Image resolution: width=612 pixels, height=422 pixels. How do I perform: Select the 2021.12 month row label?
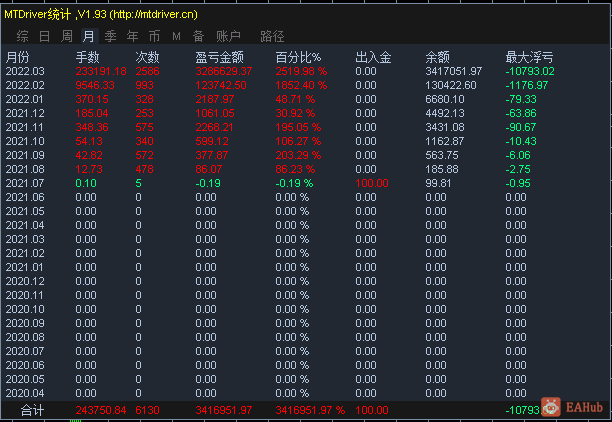pos(25,114)
